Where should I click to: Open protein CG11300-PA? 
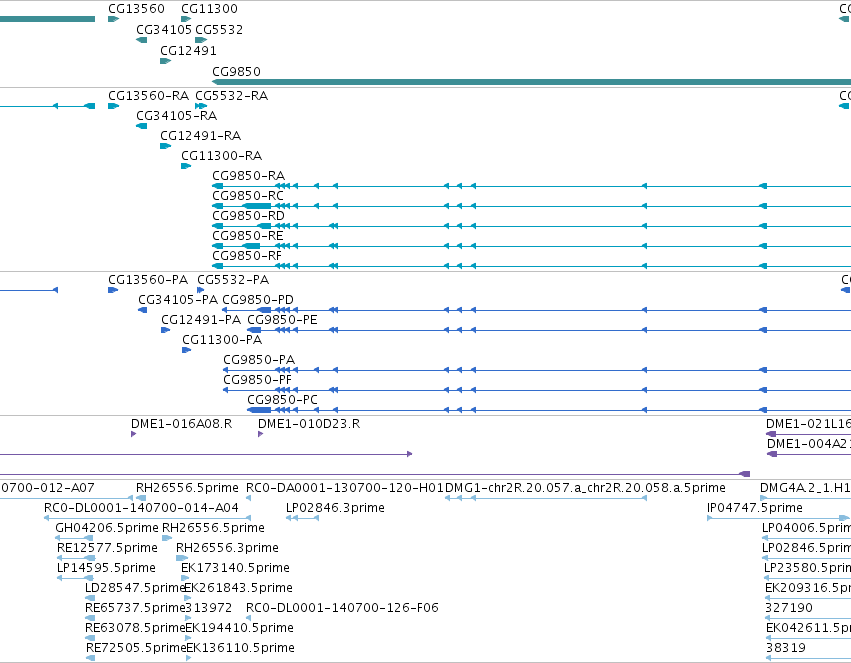point(222,340)
